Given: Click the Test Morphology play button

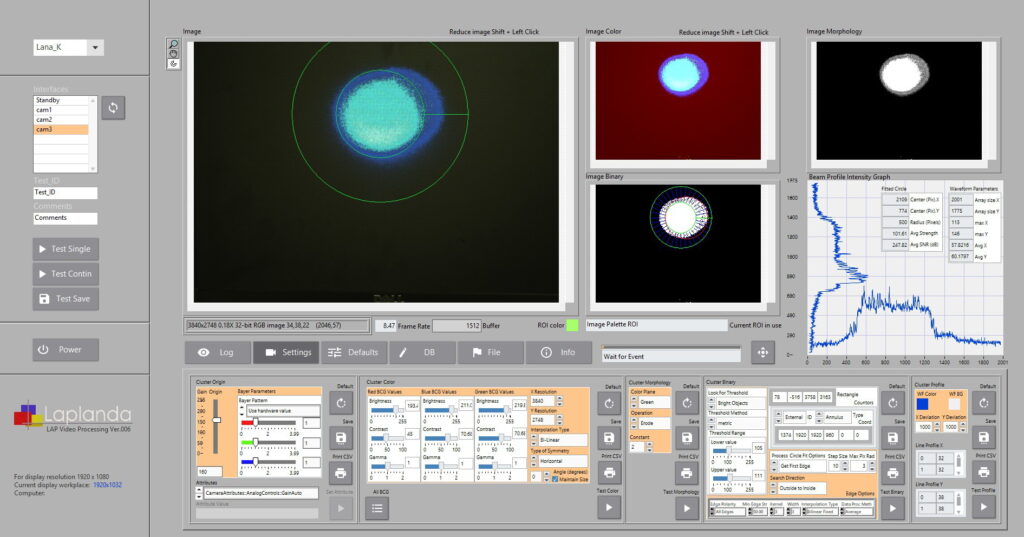Looking at the screenshot, I should (x=686, y=508).
